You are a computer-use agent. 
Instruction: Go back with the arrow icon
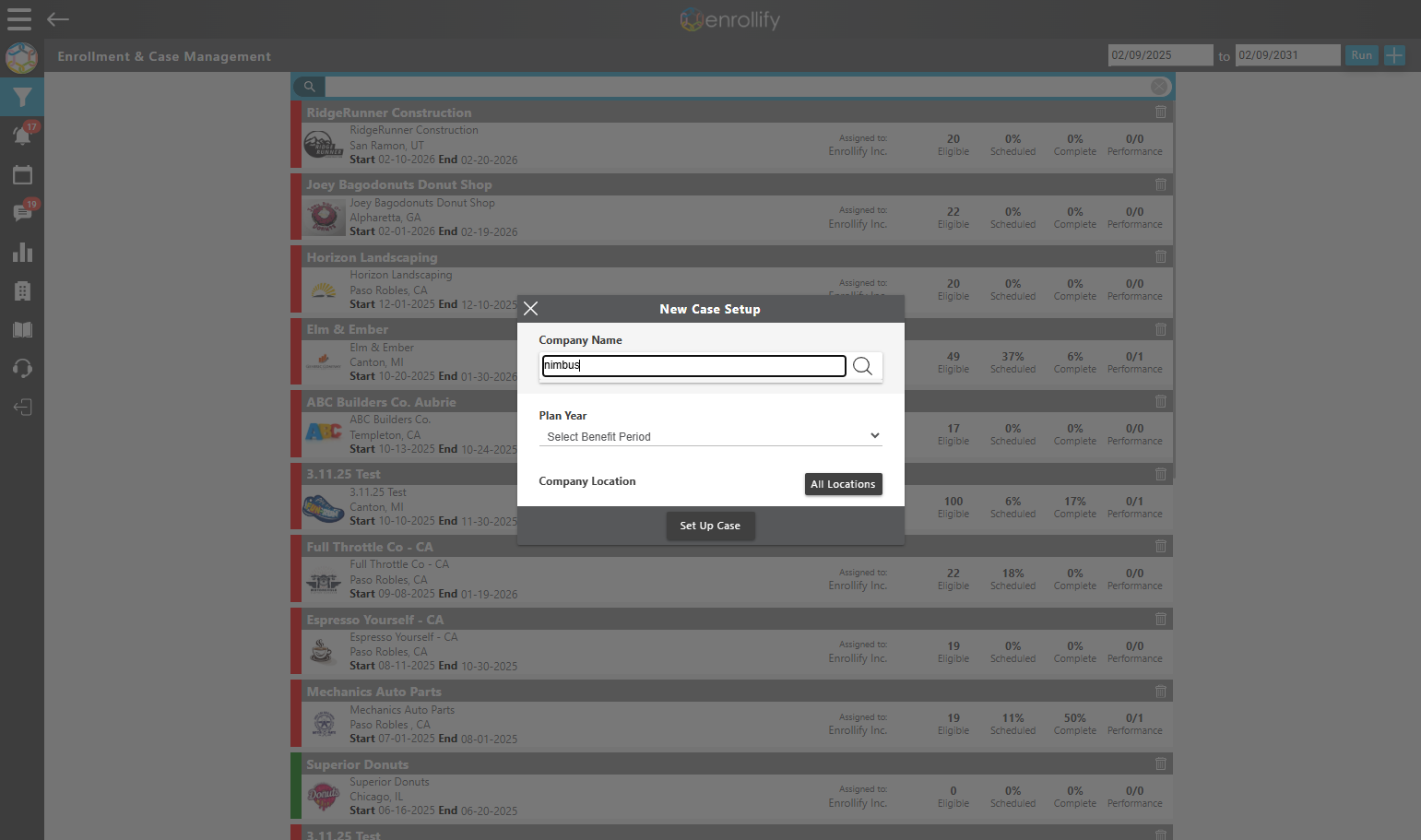pos(58,19)
